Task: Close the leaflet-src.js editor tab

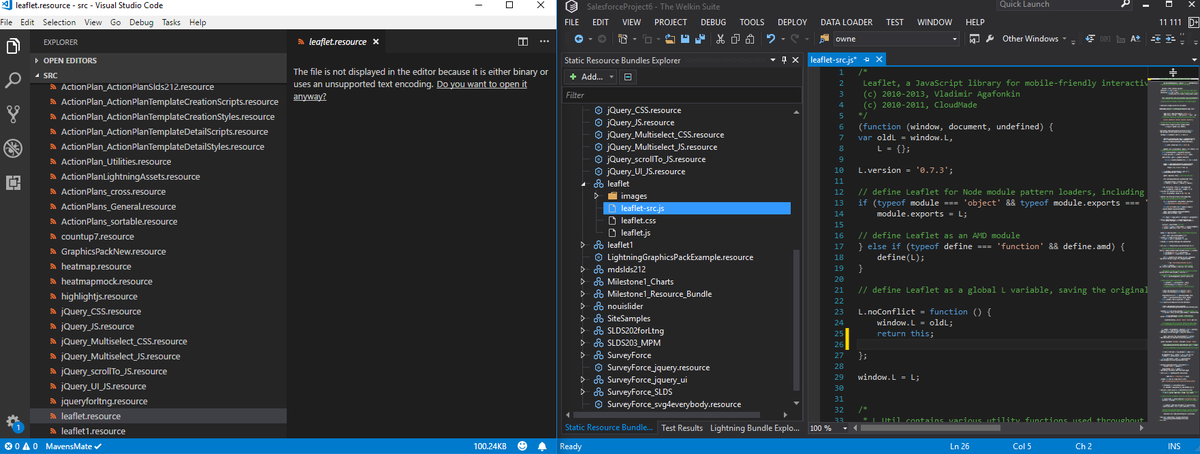Action: tap(878, 60)
